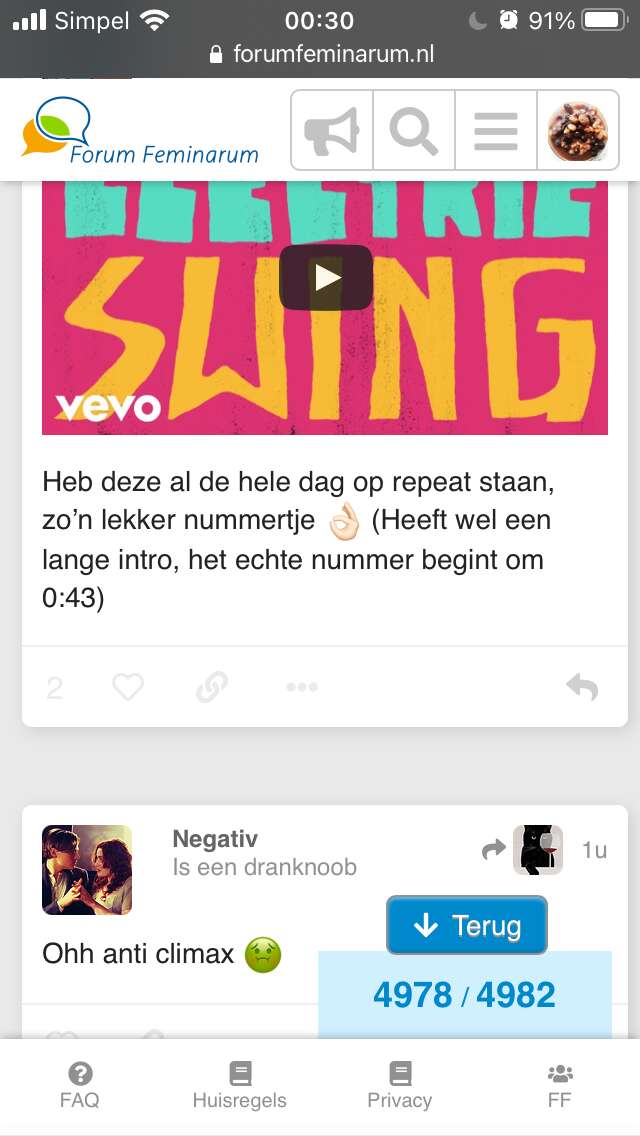
Task: Open the hamburger menu
Action: point(496,130)
